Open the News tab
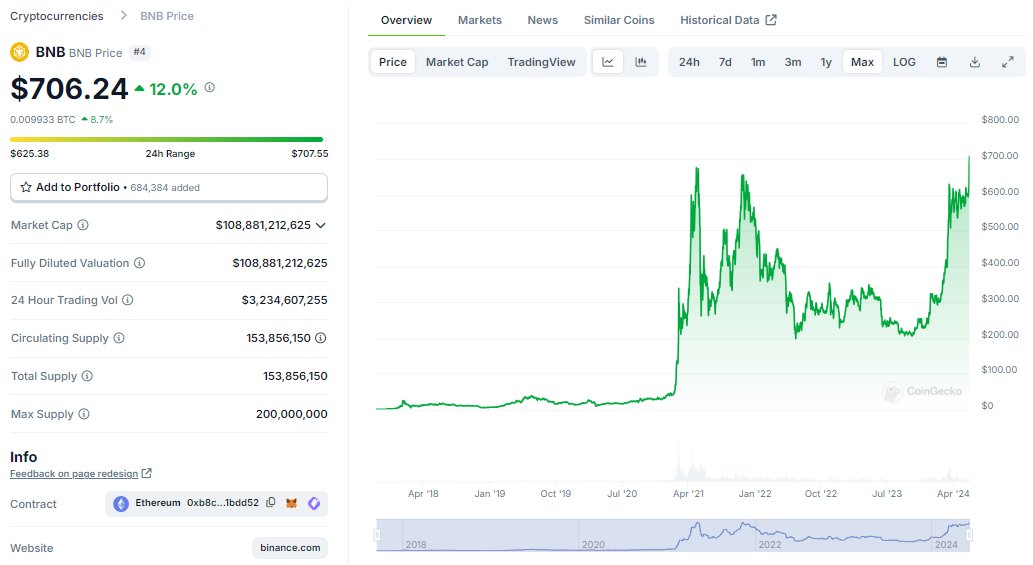 [x=543, y=20]
